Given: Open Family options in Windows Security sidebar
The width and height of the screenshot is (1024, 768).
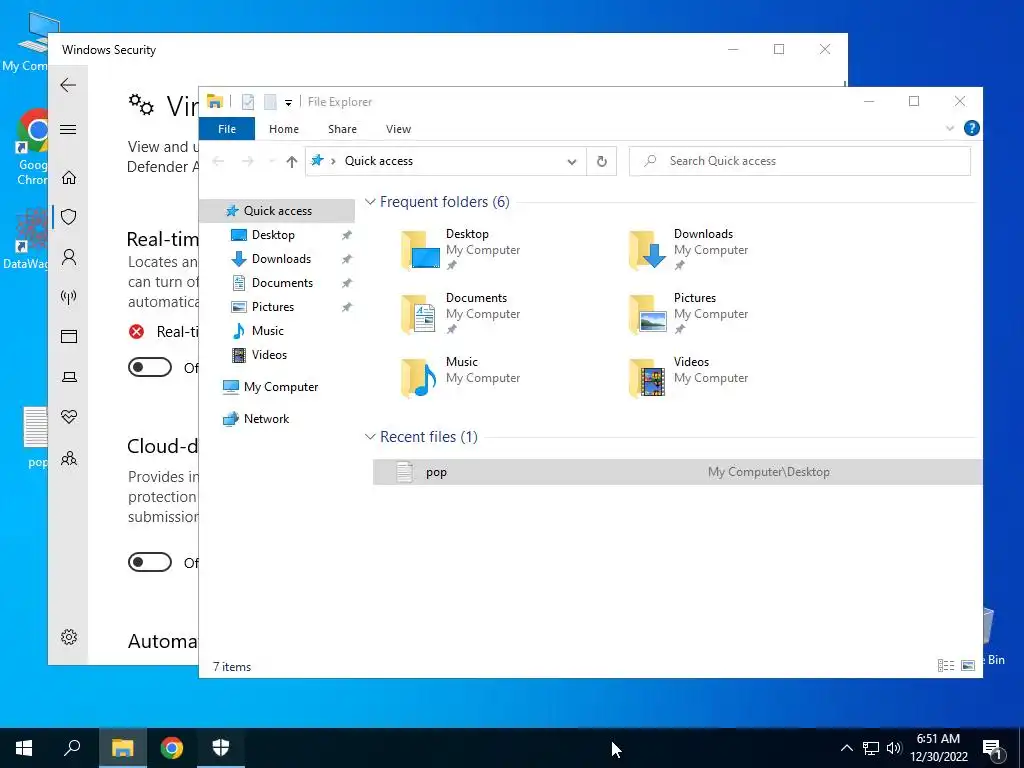Looking at the screenshot, I should click(69, 458).
